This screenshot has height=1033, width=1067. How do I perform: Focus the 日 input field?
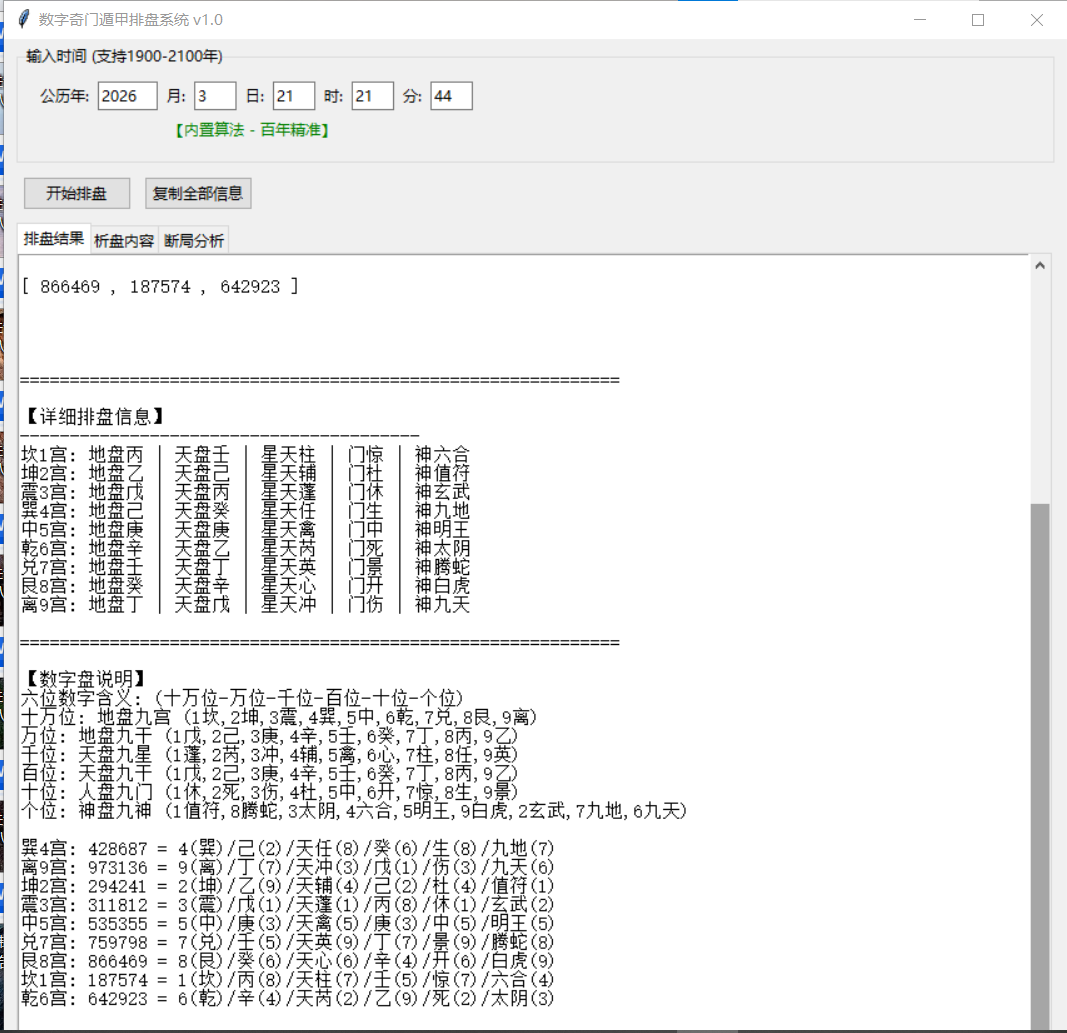click(294, 96)
